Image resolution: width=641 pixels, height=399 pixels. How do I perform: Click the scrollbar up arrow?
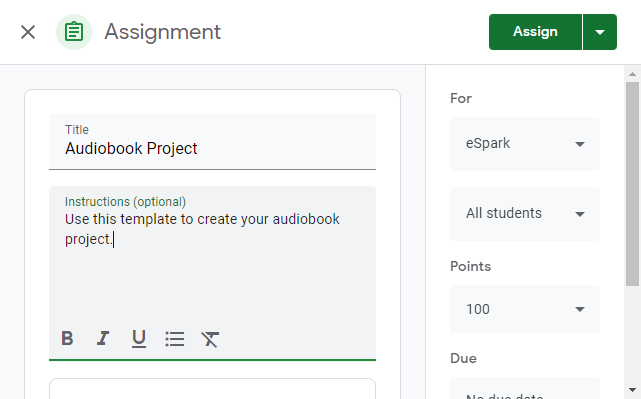point(632,74)
